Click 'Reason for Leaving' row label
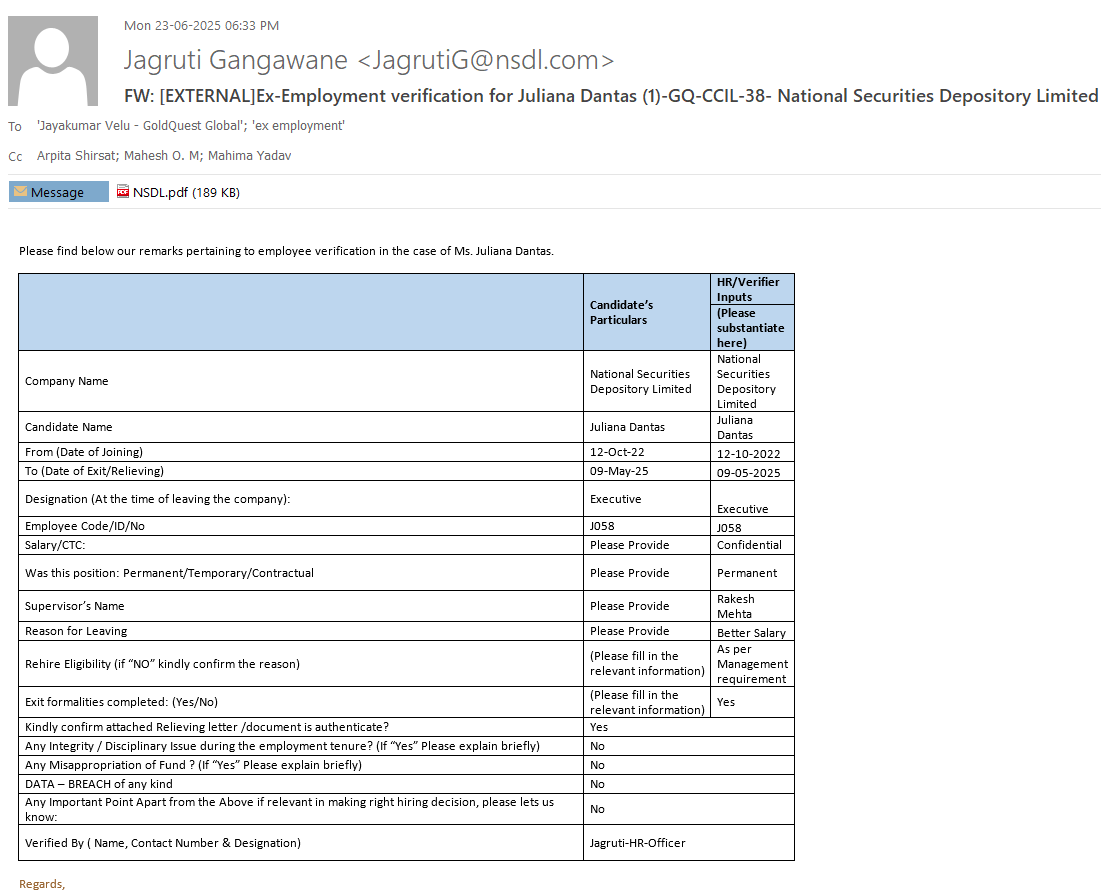 77,631
